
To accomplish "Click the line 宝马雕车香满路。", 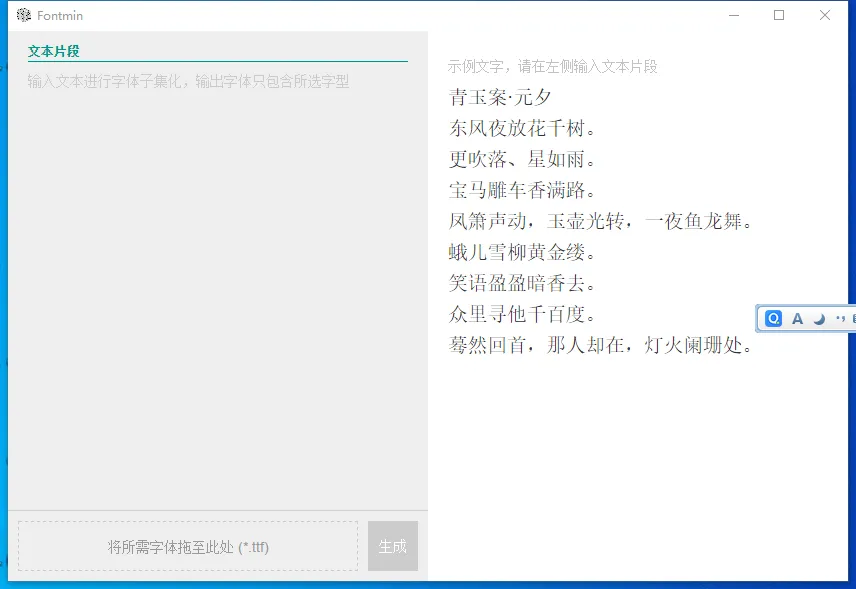I will click(x=522, y=190).
